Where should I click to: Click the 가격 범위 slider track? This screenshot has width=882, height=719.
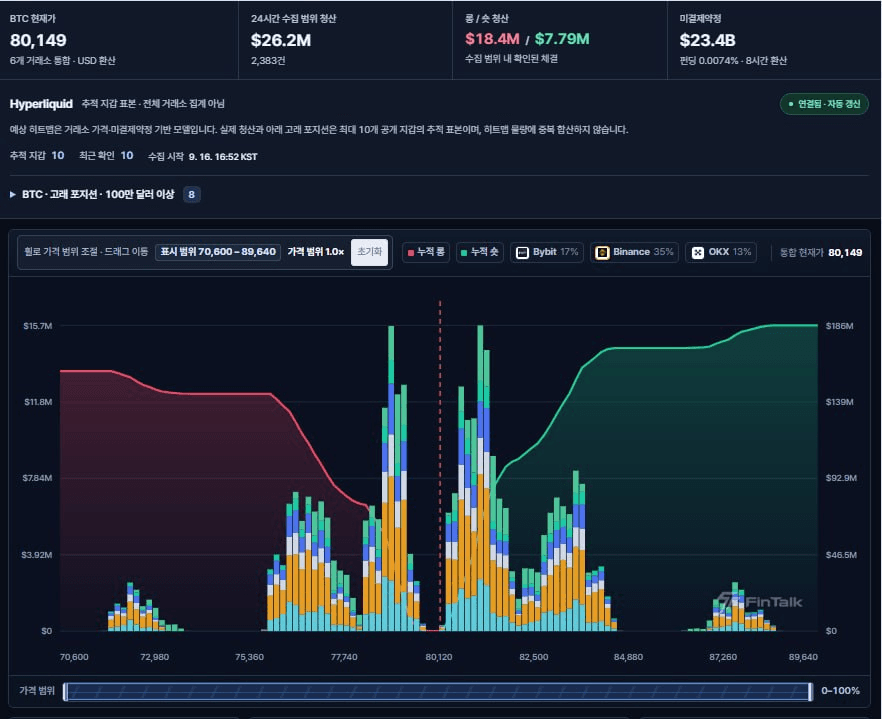click(x=438, y=691)
